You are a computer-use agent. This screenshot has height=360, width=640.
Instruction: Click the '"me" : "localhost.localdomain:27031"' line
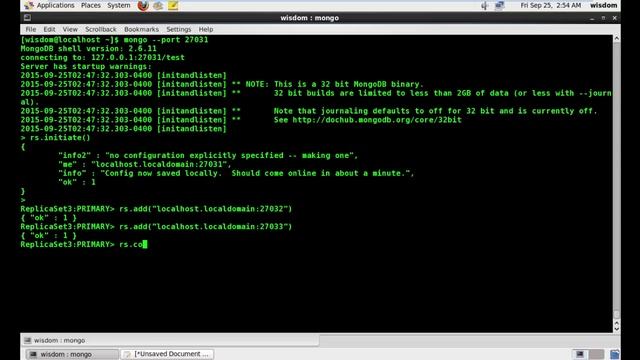tap(145, 164)
